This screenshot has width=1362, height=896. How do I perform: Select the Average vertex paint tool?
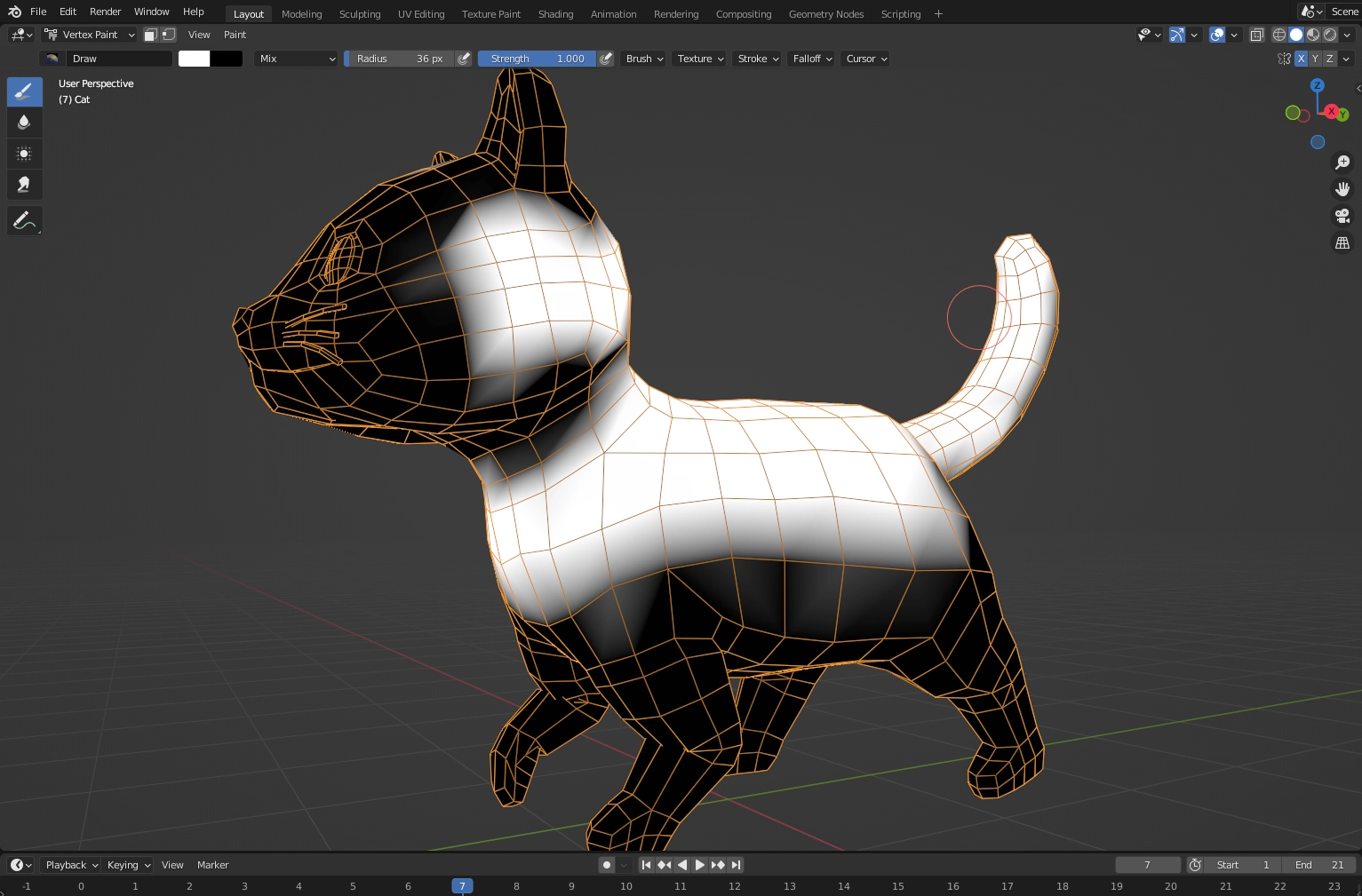24,153
